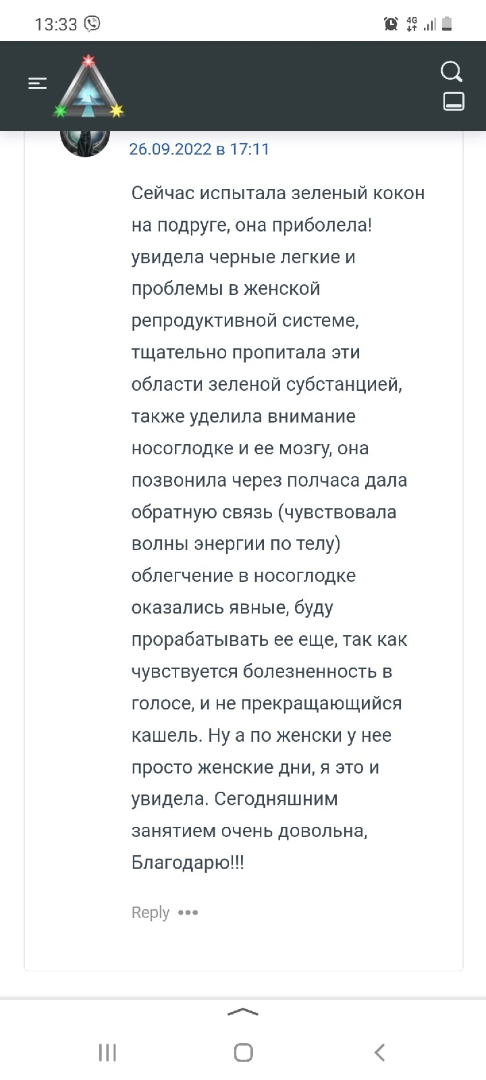Tap the triangle site logo

point(89,86)
